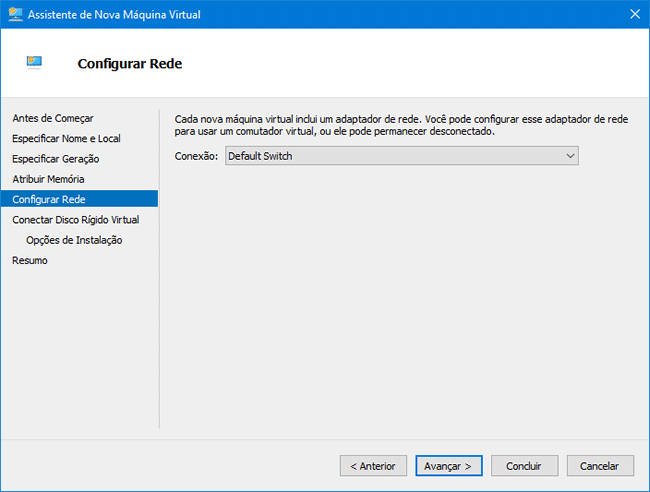Click the Configurar Rede page heading

pos(129,64)
